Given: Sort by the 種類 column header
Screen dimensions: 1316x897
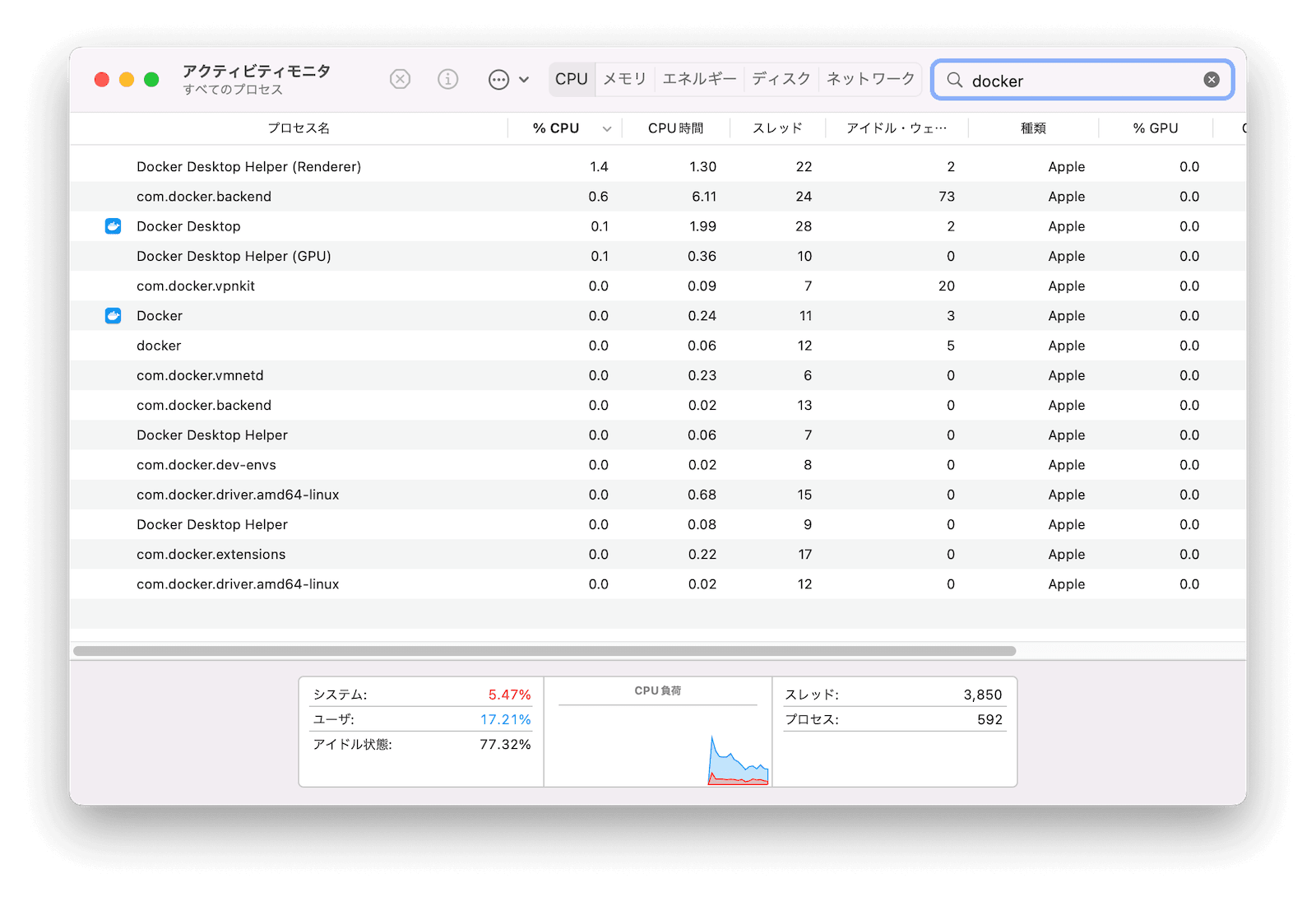Looking at the screenshot, I should pyautogui.click(x=1034, y=128).
